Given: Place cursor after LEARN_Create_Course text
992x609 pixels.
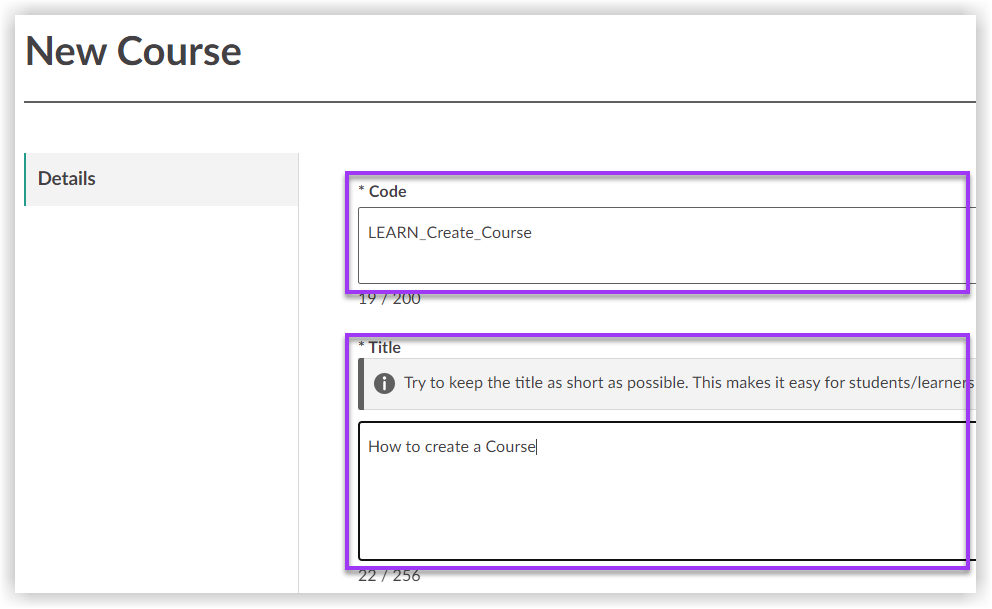Looking at the screenshot, I should pyautogui.click(x=532, y=231).
